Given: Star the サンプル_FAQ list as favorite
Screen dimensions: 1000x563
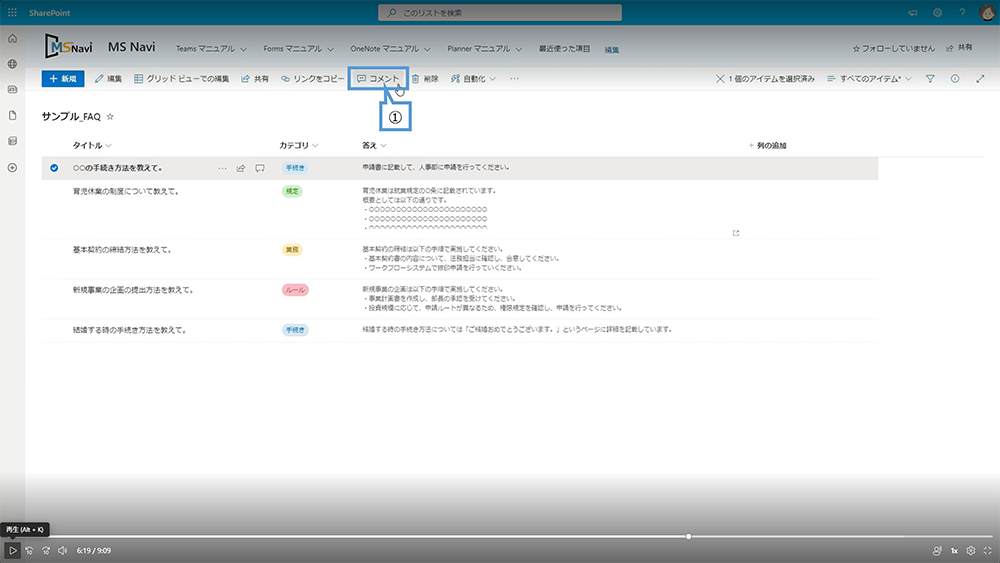Looking at the screenshot, I should coord(110,117).
